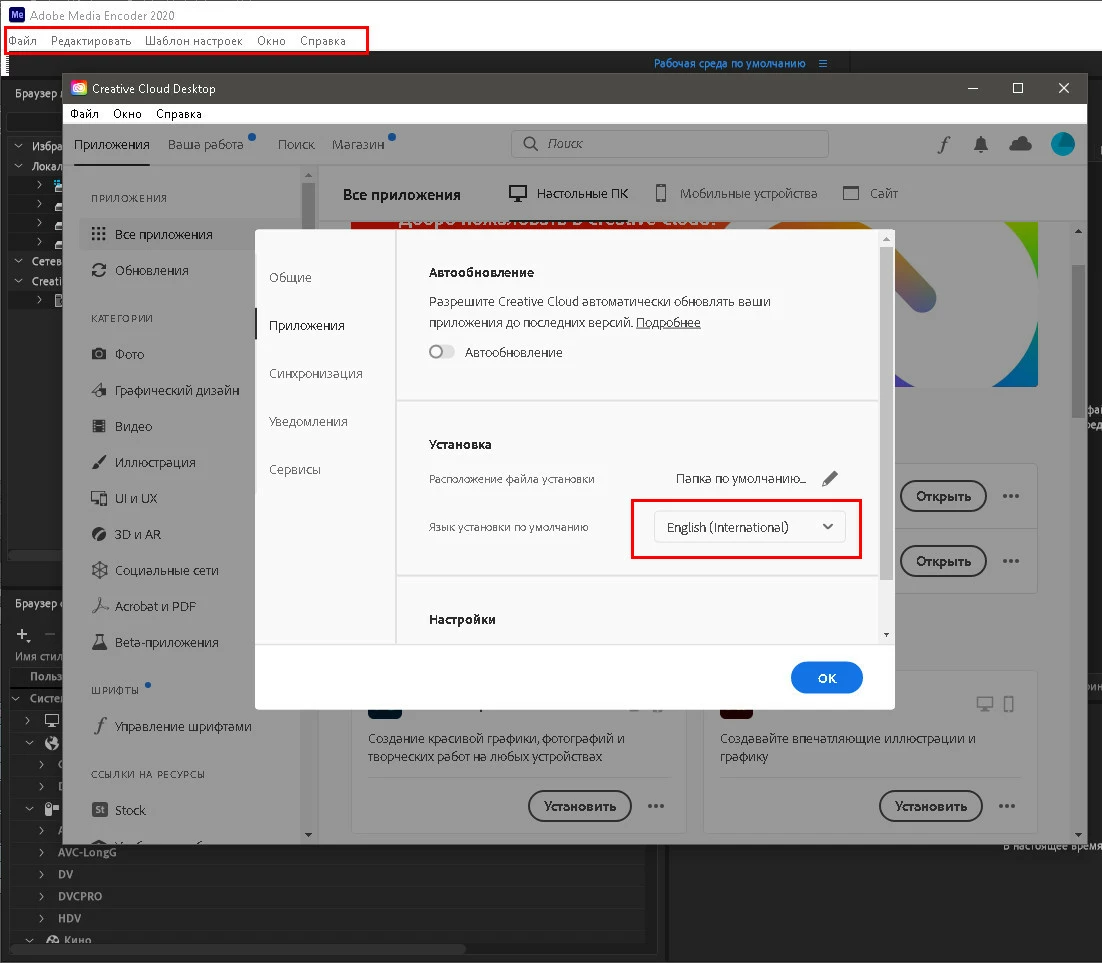Switch to Магазин tab
Screen dimensions: 1102x963
click(358, 144)
